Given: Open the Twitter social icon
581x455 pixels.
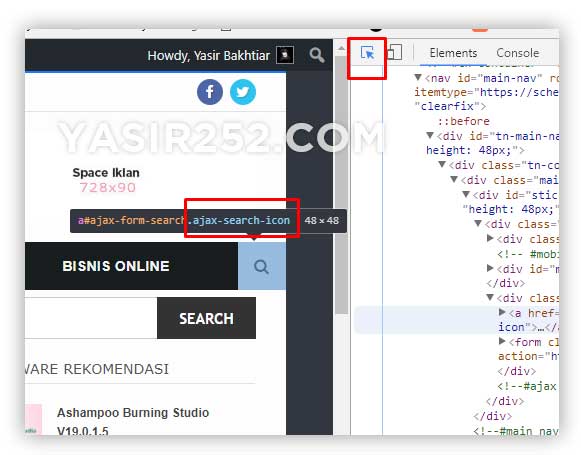Looking at the screenshot, I should (x=243, y=92).
